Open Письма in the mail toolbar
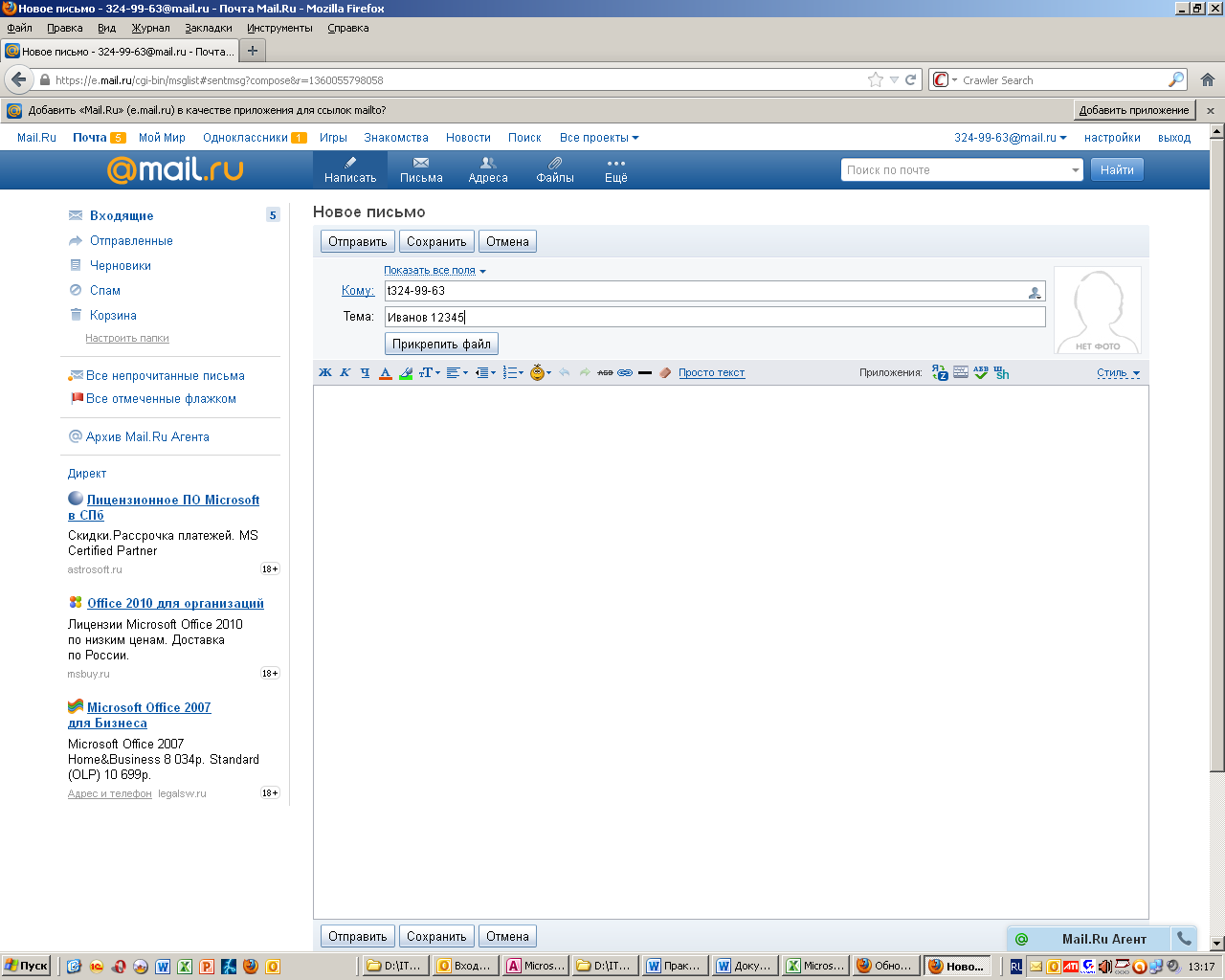 tap(421, 169)
